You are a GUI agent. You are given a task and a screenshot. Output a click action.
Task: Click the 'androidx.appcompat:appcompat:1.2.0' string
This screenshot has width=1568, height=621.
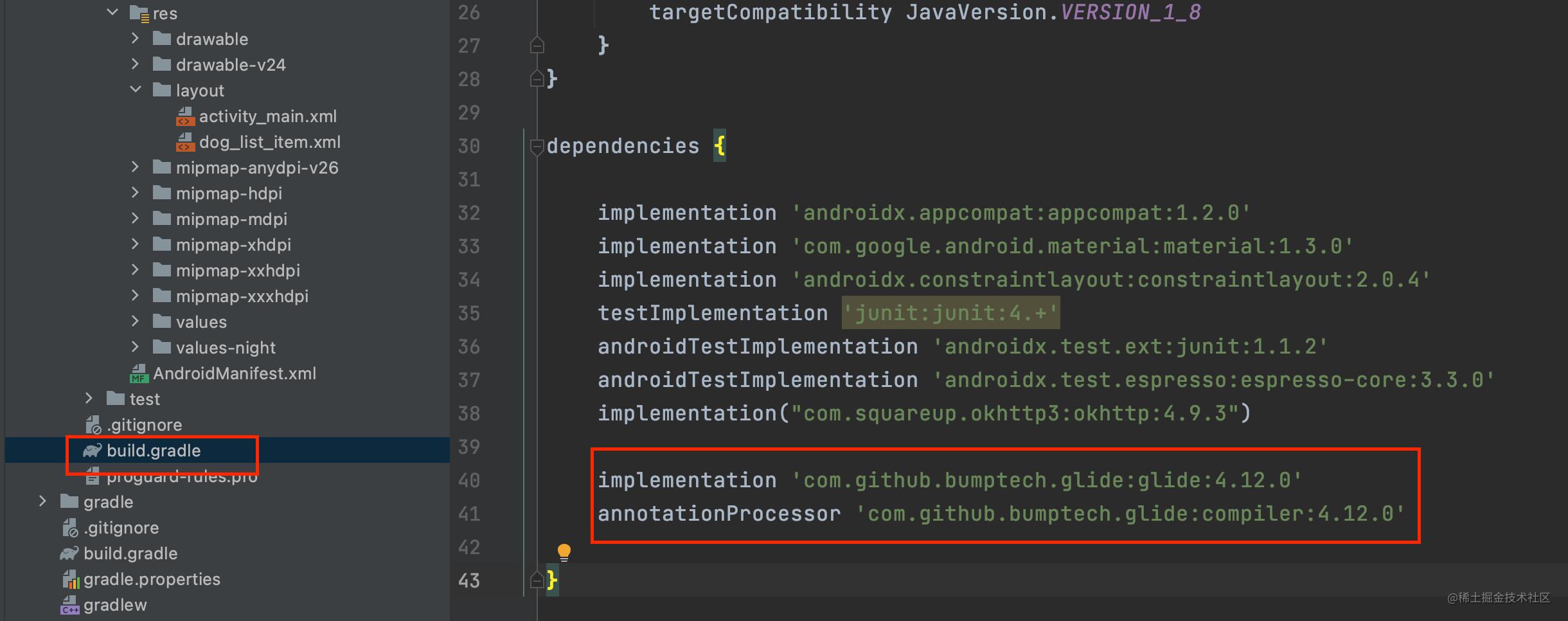1021,213
